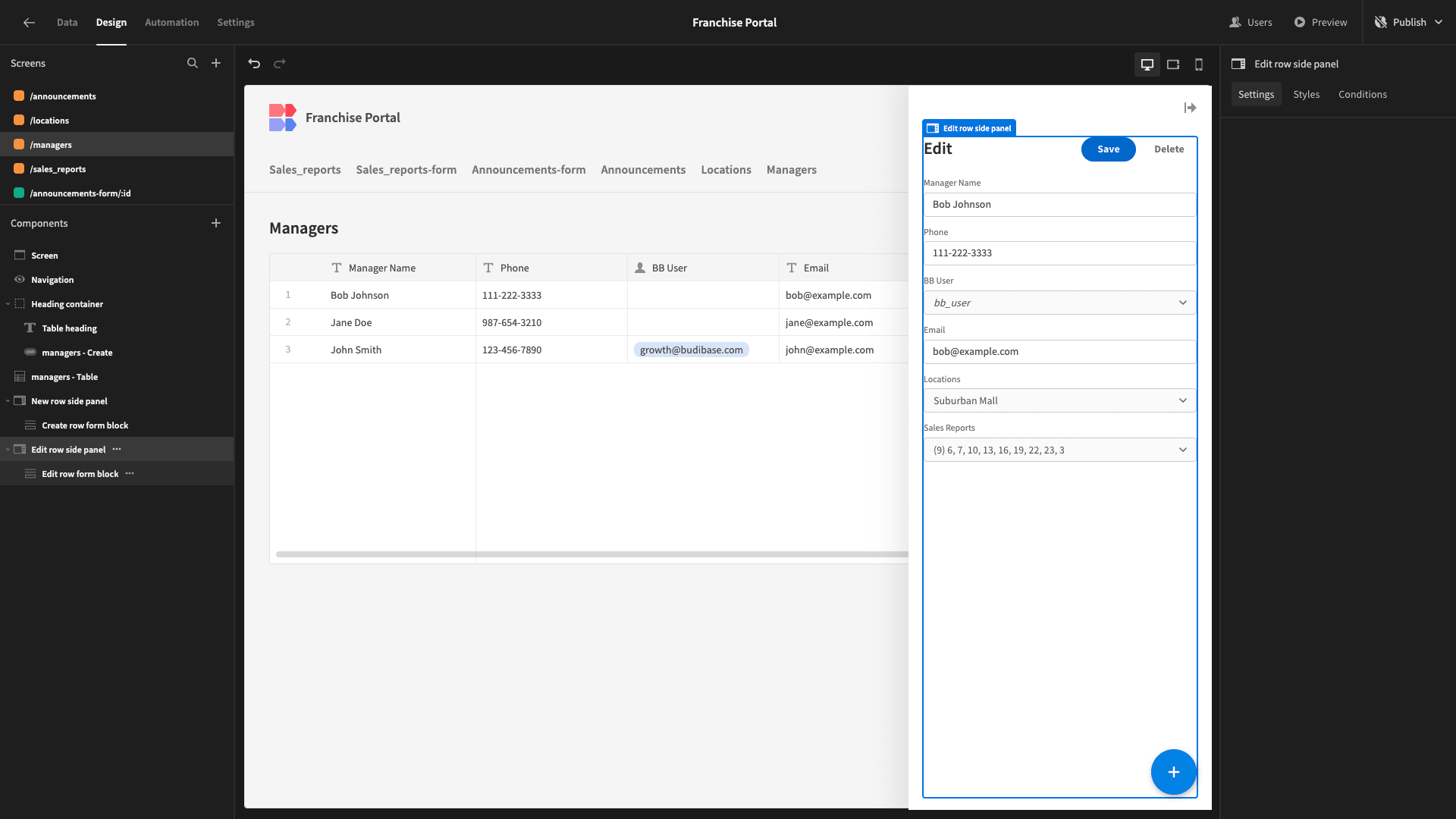Viewport: 1456px width, 819px height.
Task: Open the Conditions tab
Action: 1362,95
